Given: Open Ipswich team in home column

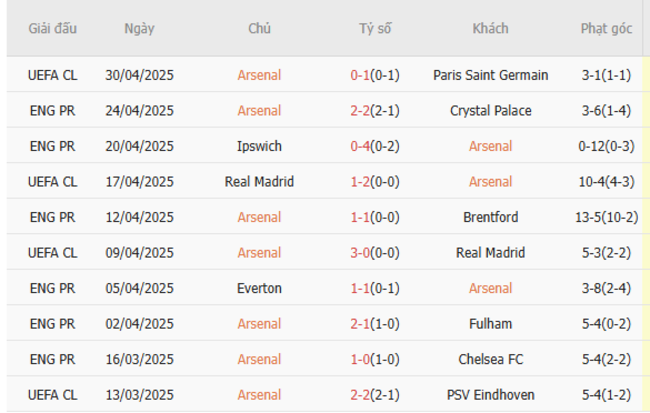Looking at the screenshot, I should point(259,146).
